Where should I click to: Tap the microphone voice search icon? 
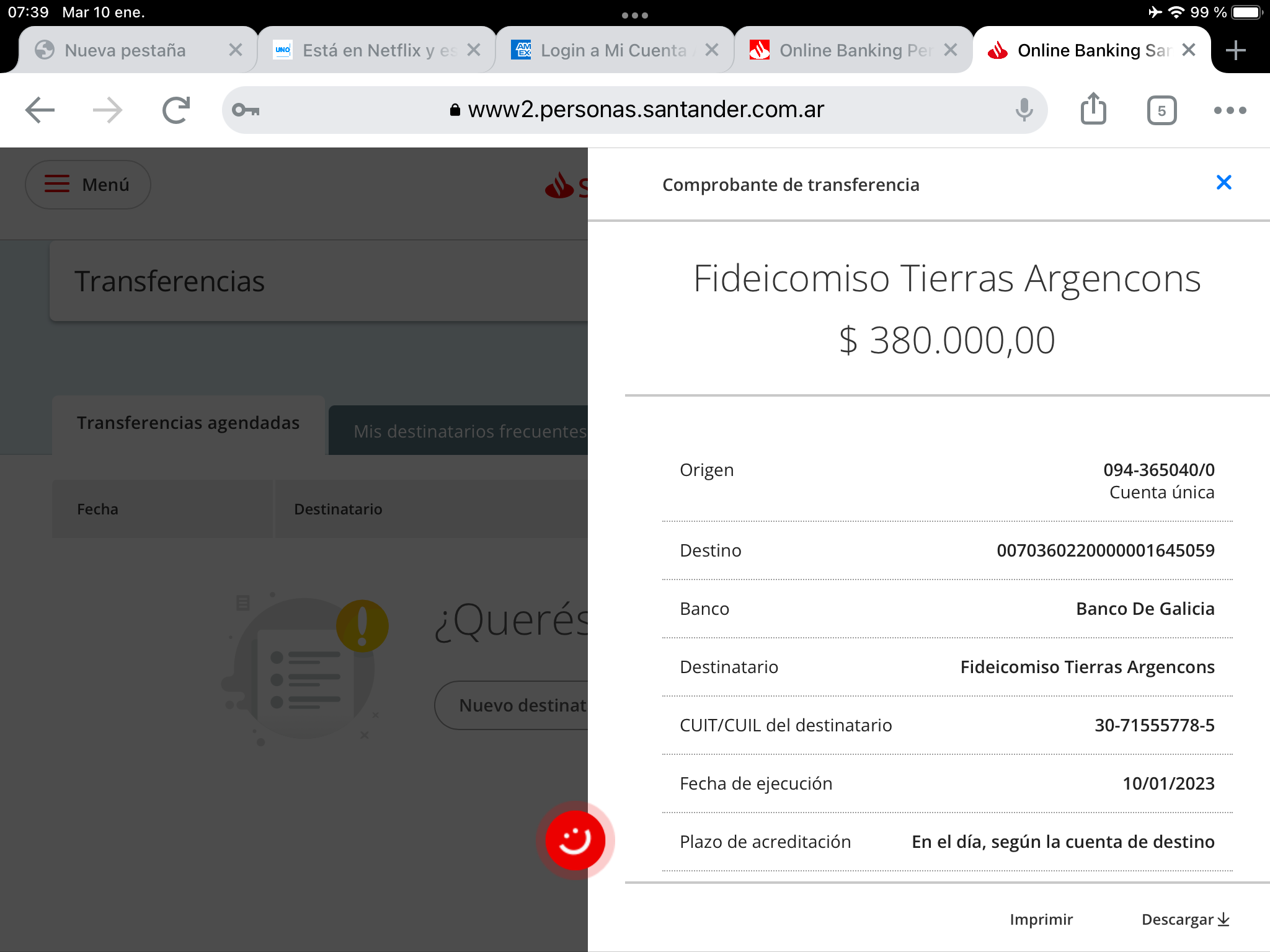1024,110
